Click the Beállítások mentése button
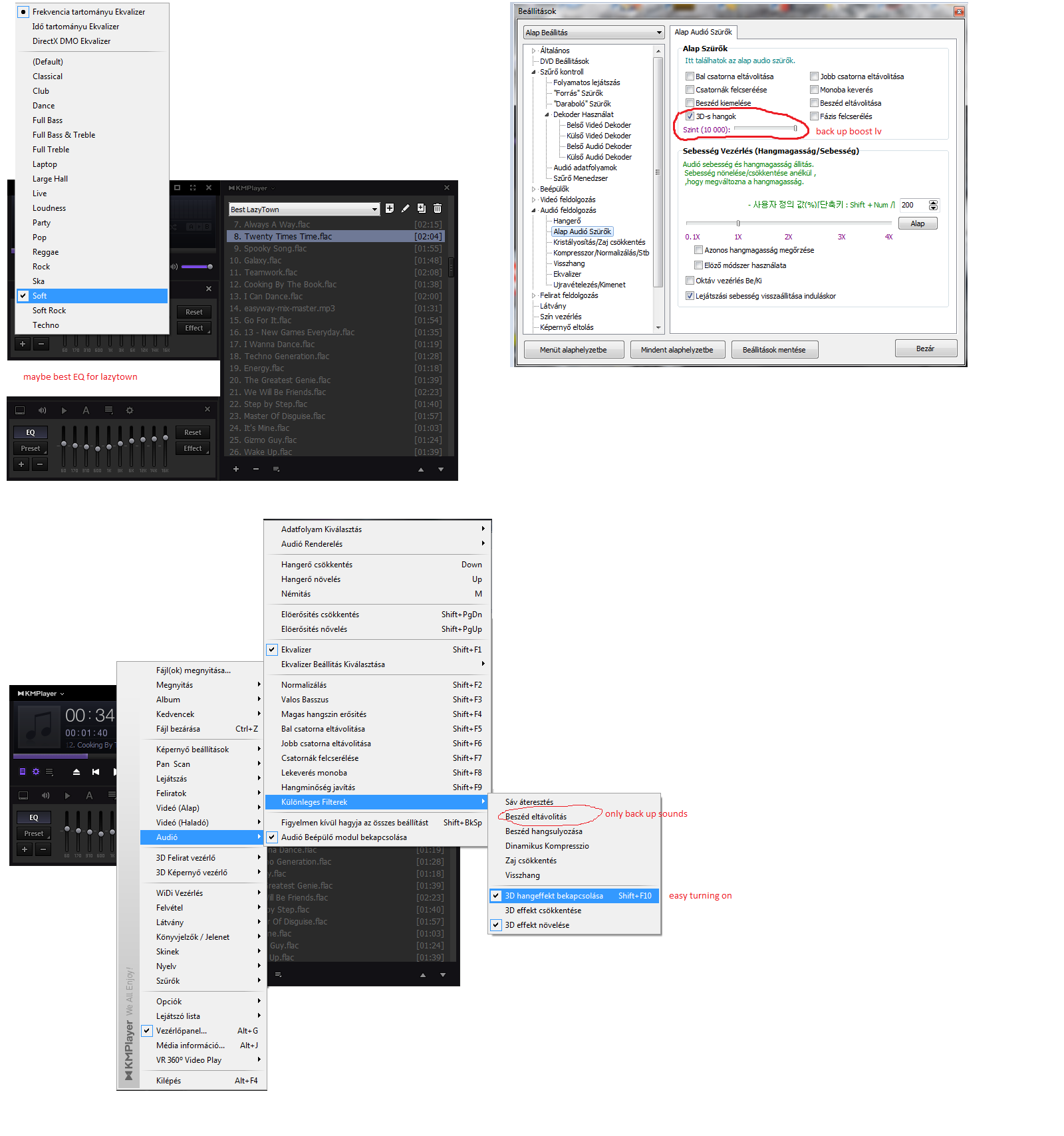 (x=774, y=350)
